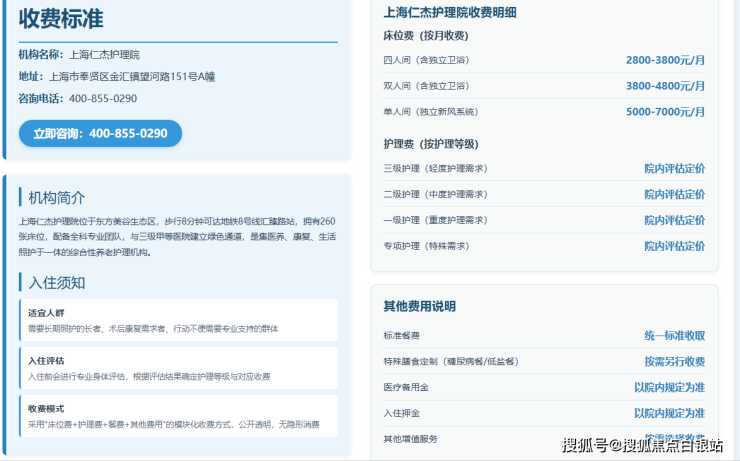The height and width of the screenshot is (461, 740).
Task: Click the institution intro paragraph text
Action: coord(177,236)
